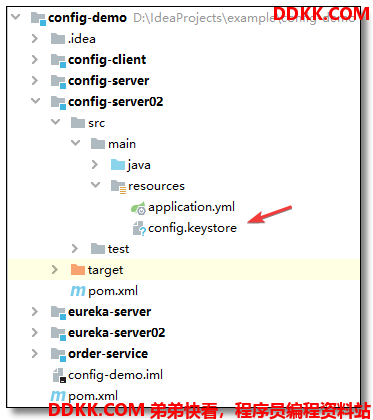Click the eureka-server module folder icon
373x420 pixels.
pyautogui.click(x=58, y=313)
